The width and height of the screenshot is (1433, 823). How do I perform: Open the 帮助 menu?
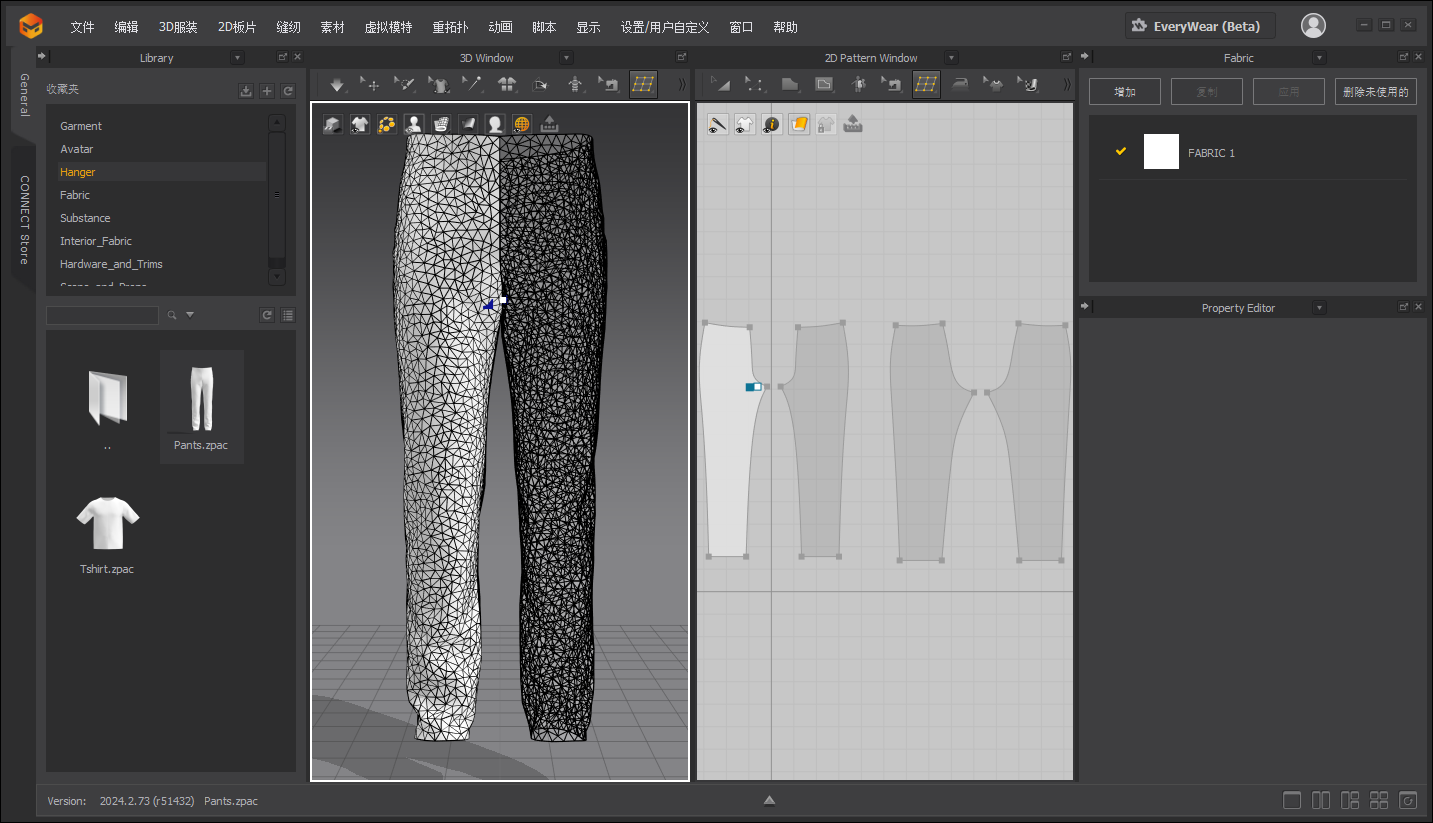tap(785, 27)
